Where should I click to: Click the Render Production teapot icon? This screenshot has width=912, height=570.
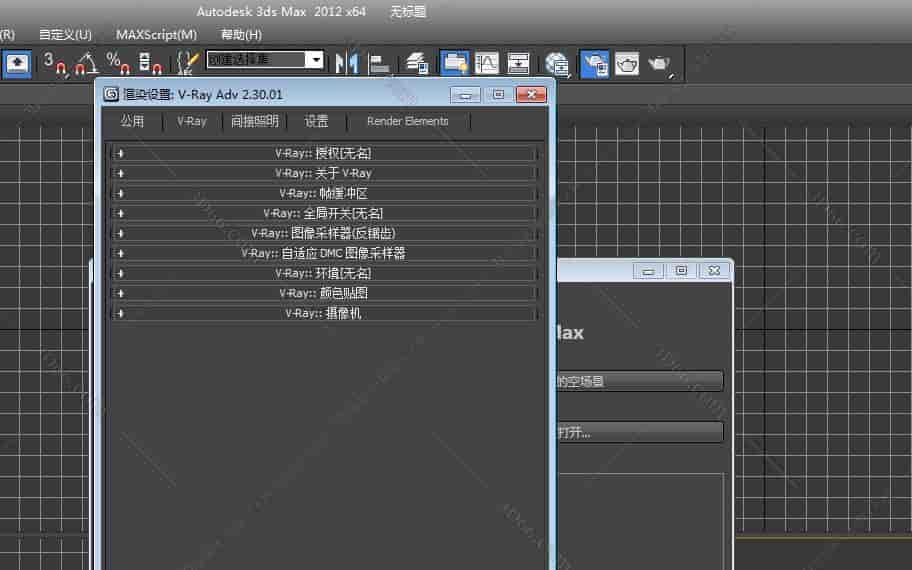[x=659, y=63]
